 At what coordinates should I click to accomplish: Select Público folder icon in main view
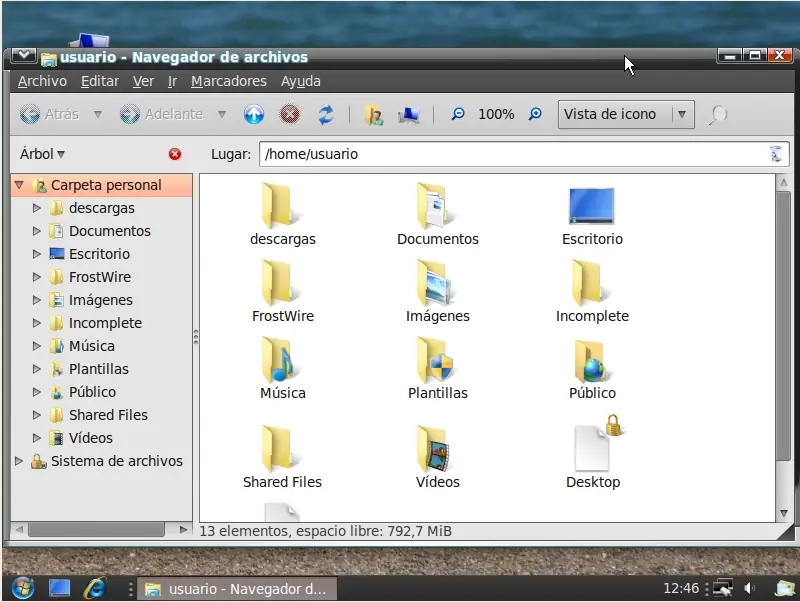tap(590, 360)
